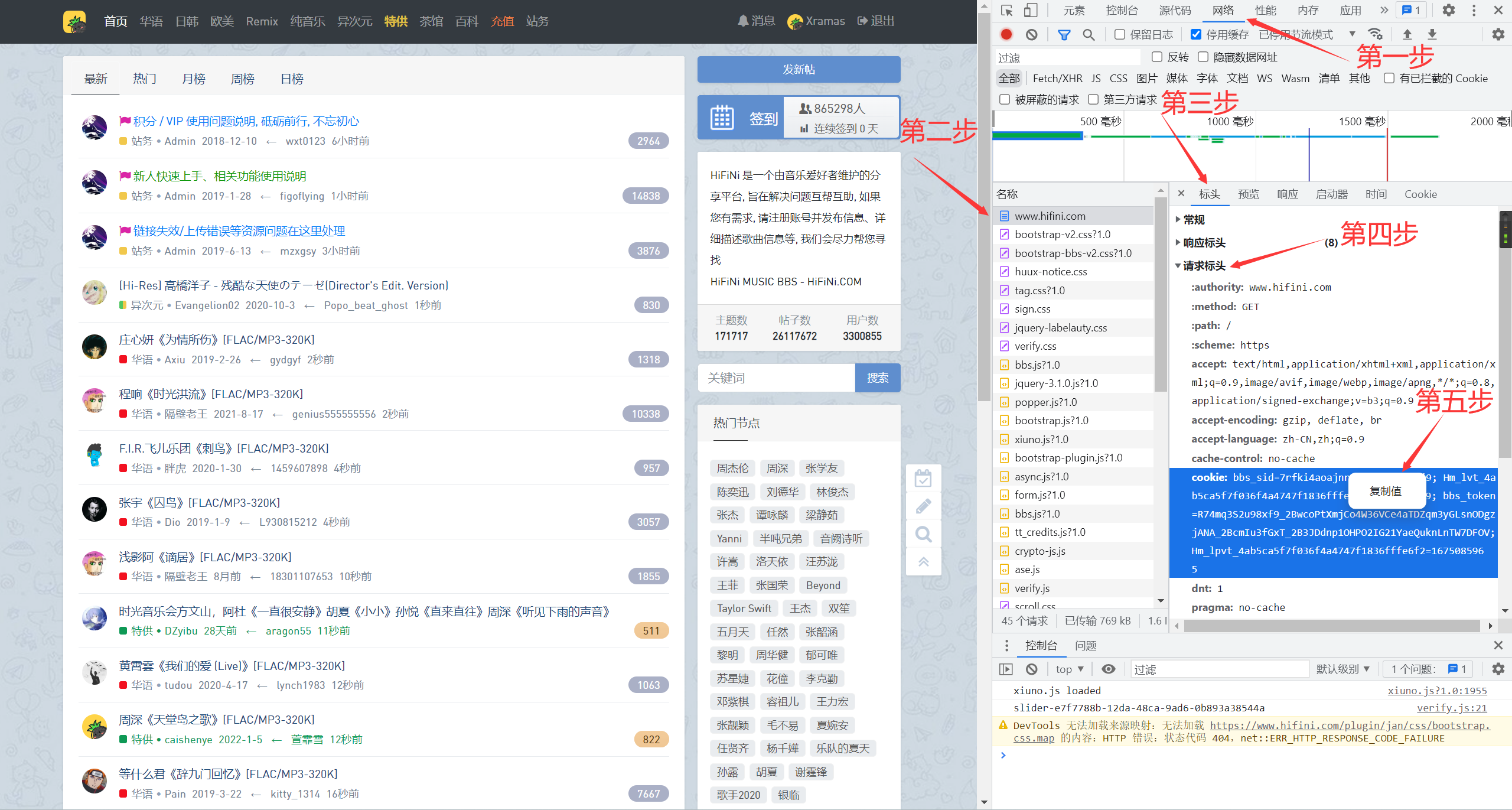Click the export HAR download arrow icon

1432,34
